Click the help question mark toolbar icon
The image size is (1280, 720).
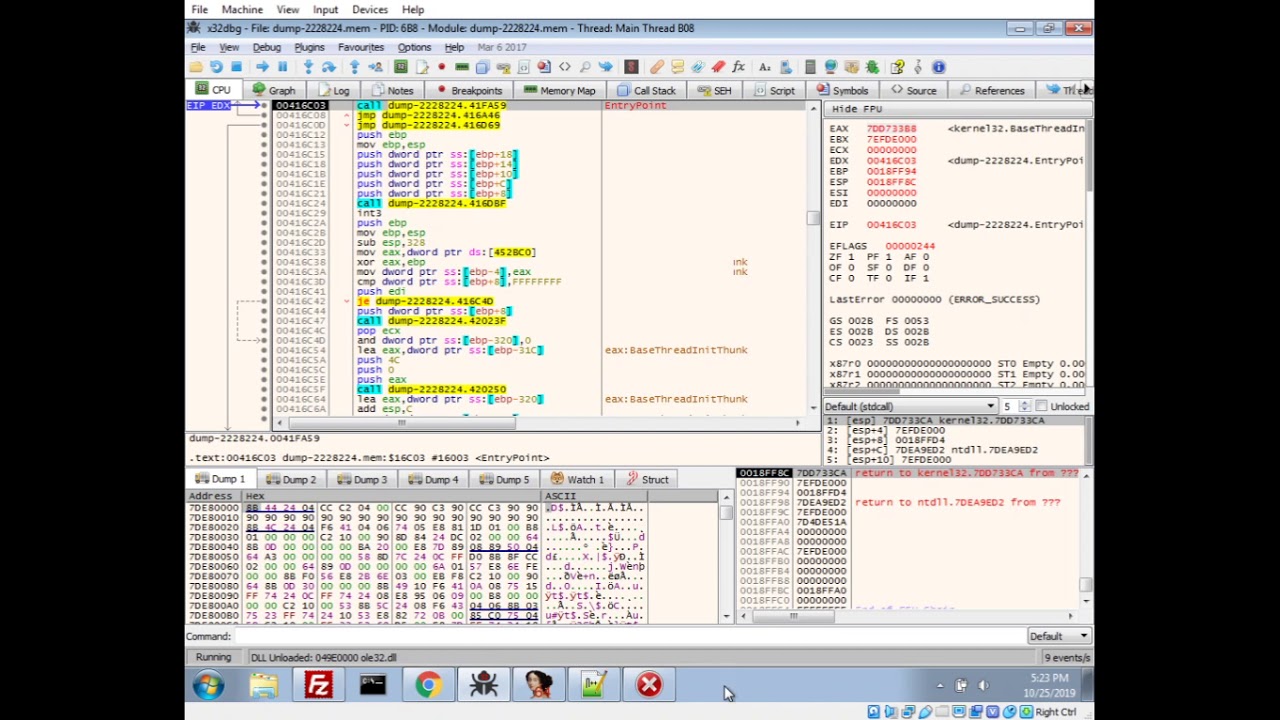[x=898, y=67]
